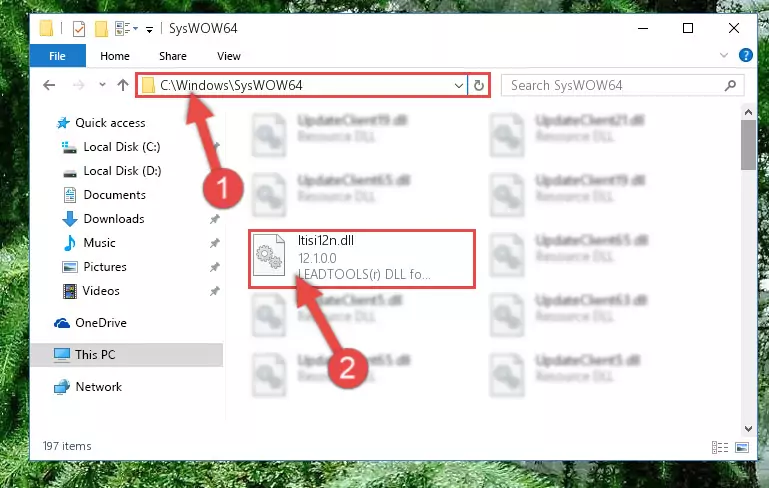Select Quick access in navigation pane
This screenshot has height=488, width=769.
[110, 123]
